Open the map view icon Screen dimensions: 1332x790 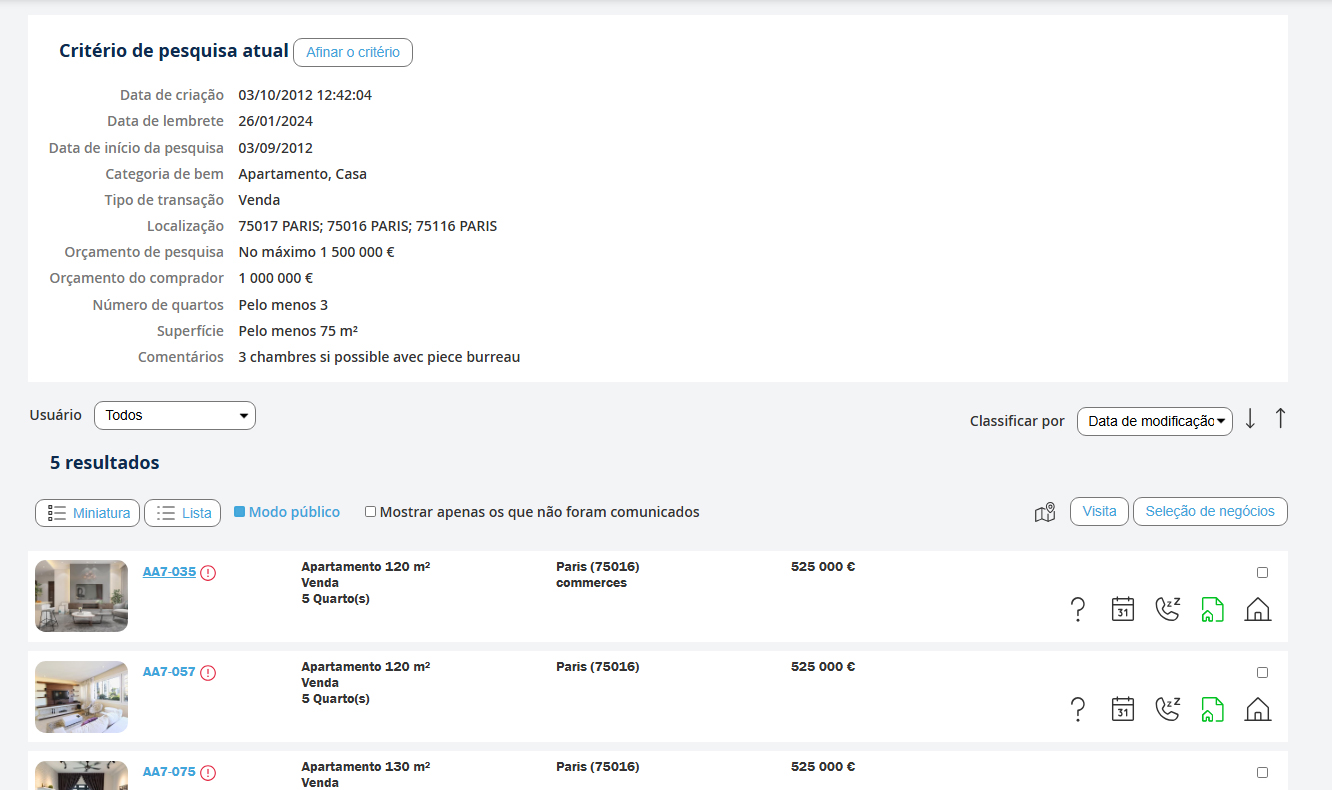pyautogui.click(x=1045, y=513)
